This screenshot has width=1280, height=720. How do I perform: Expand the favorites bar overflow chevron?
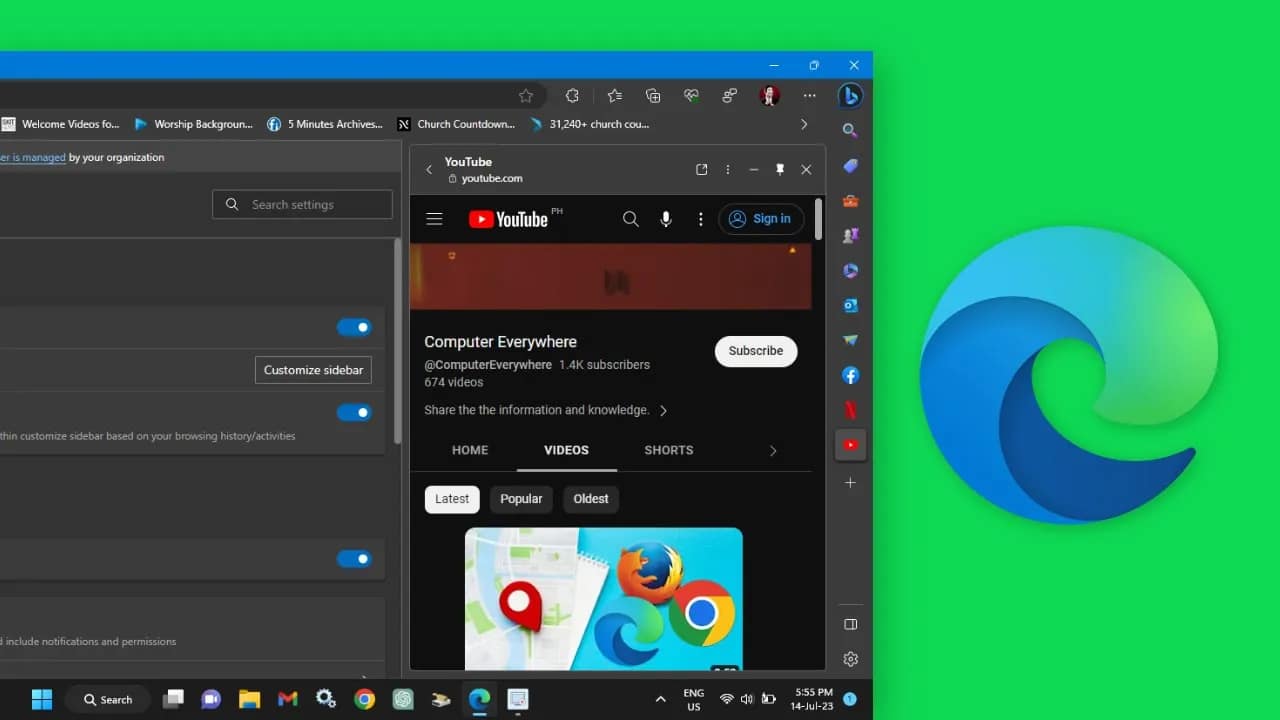pyautogui.click(x=804, y=124)
